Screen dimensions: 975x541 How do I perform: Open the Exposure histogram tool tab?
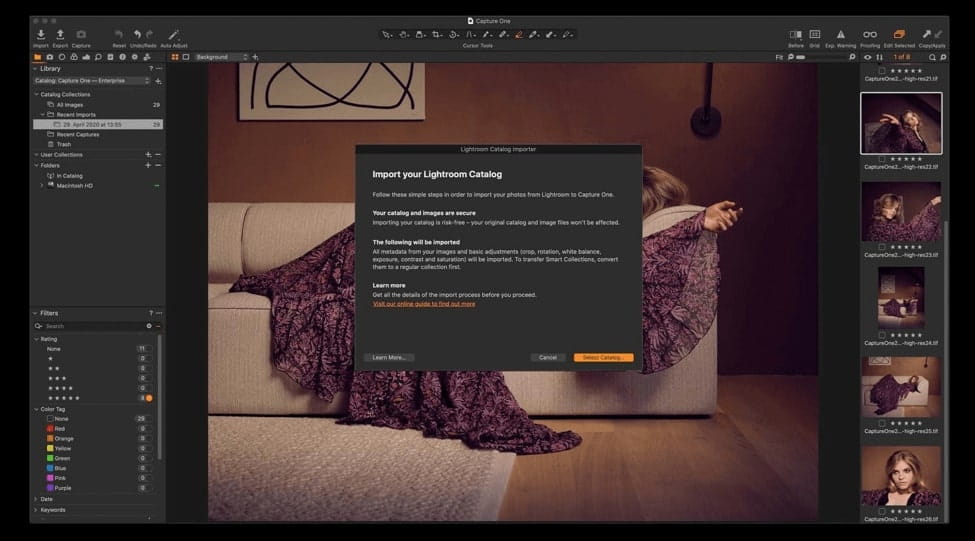click(x=86, y=57)
